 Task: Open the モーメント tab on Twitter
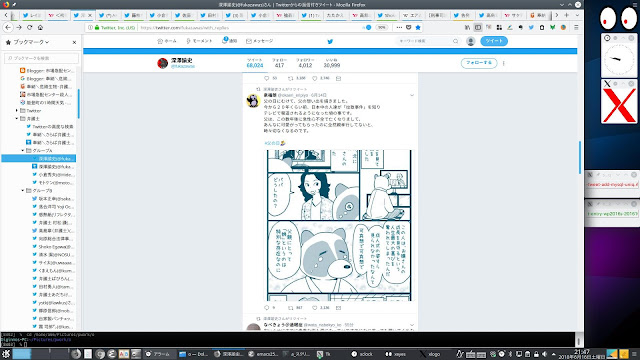tap(199, 41)
